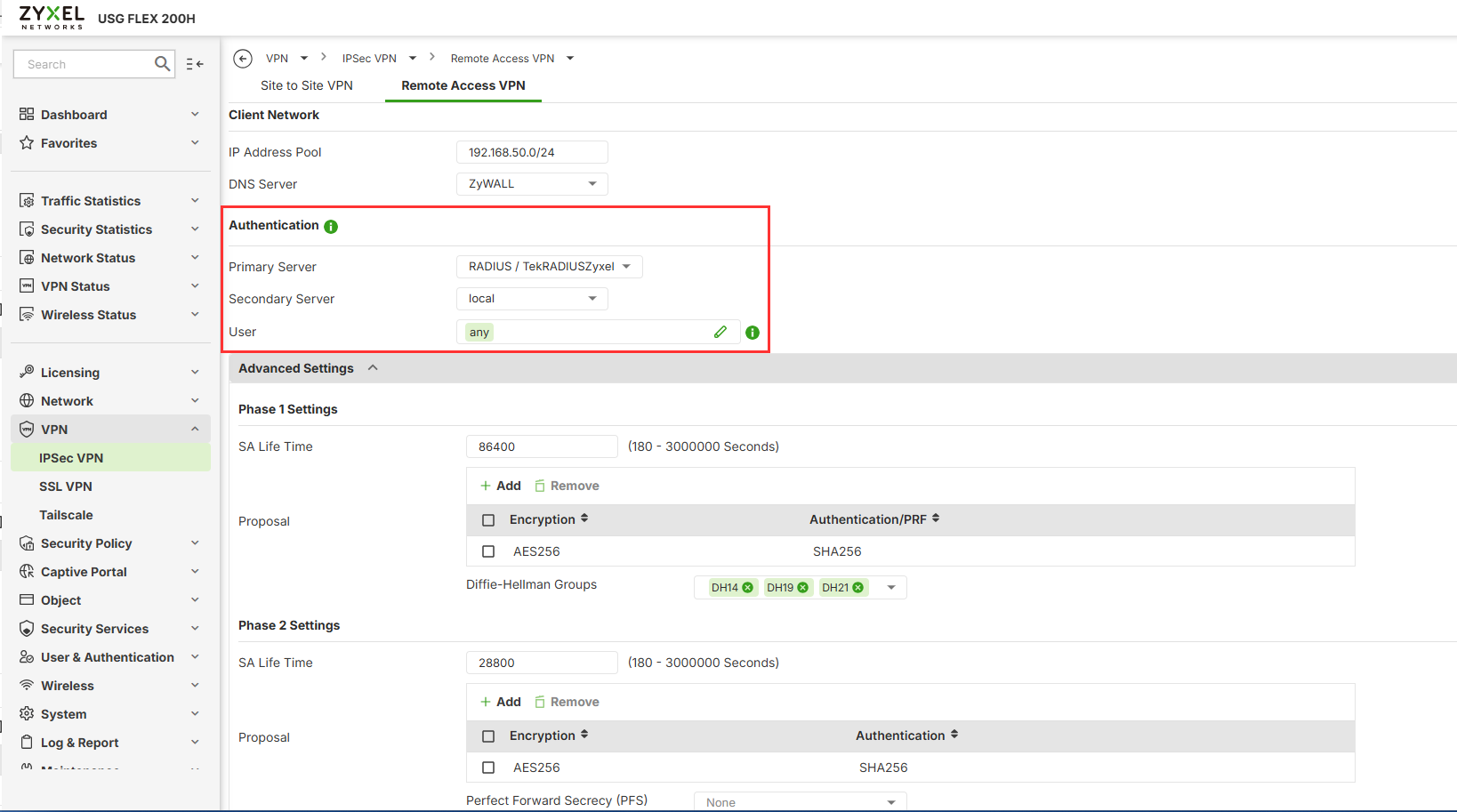Remove DH19 from Diffie-Hellman Groups

(803, 588)
